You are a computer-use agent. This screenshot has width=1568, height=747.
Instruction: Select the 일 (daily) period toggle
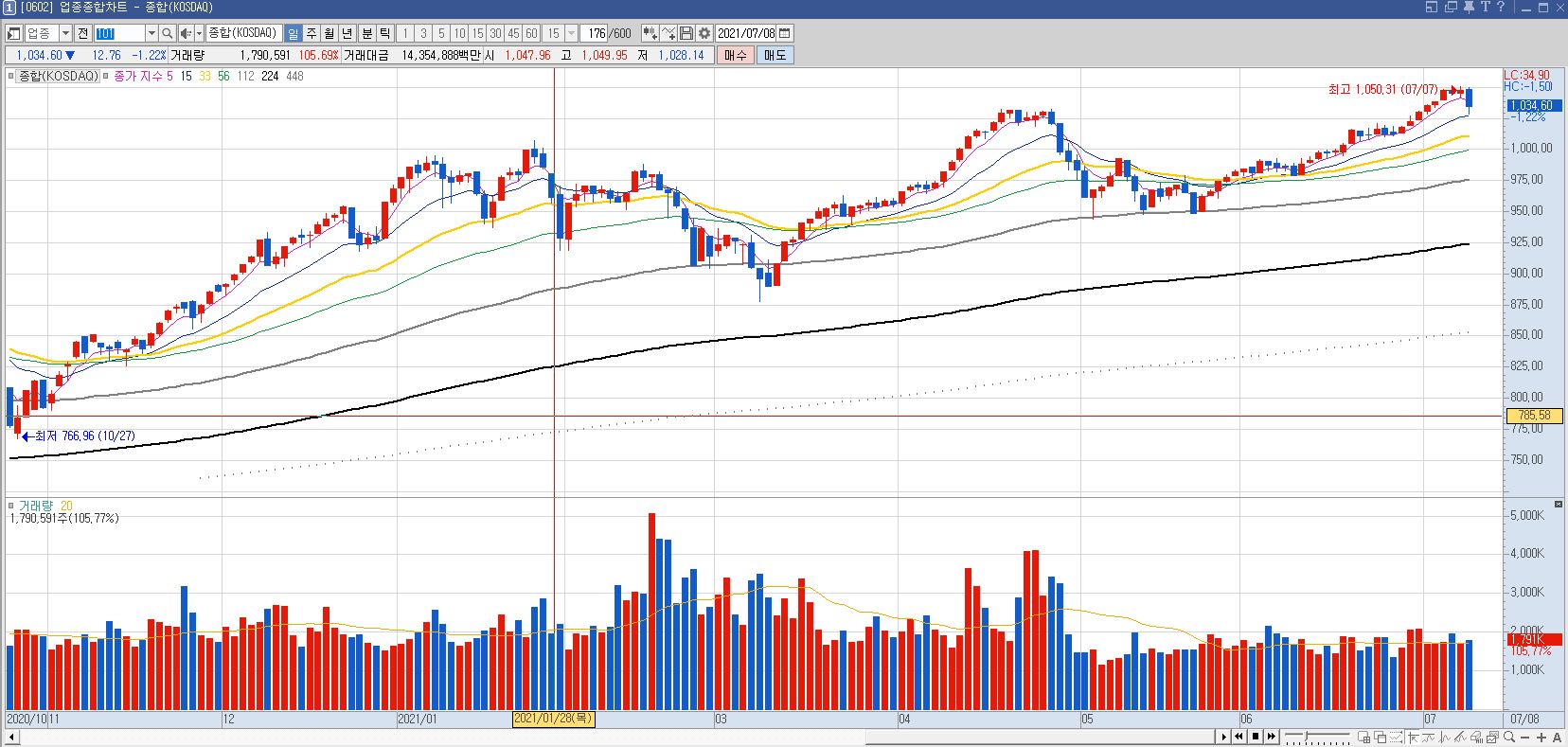point(294,33)
